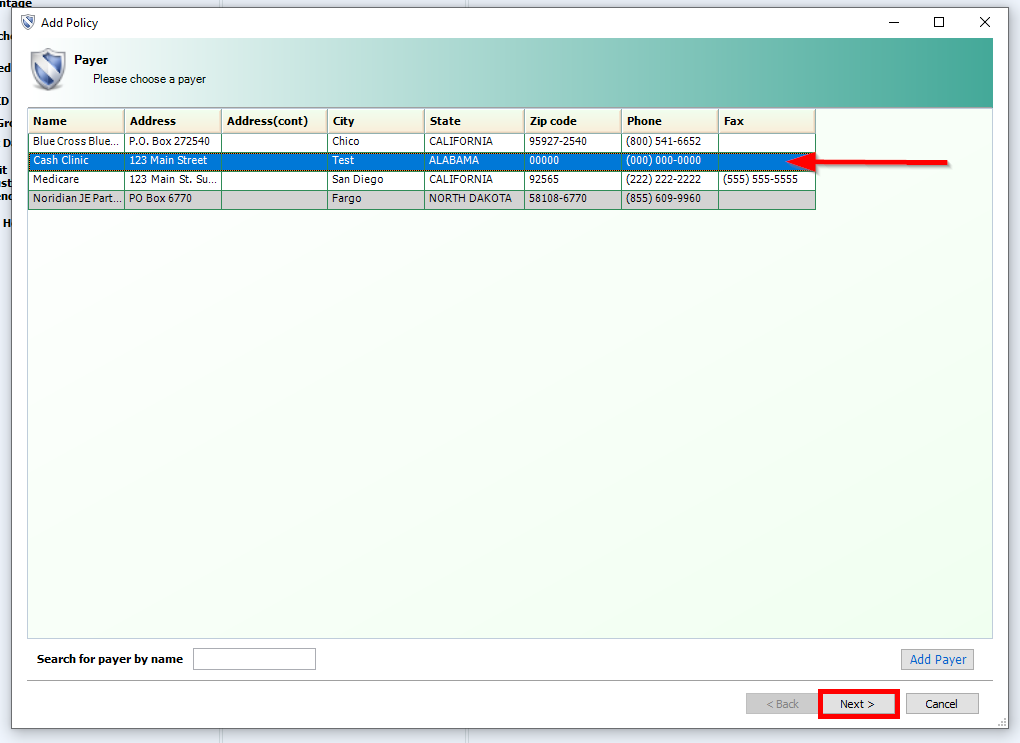Image resolution: width=1020 pixels, height=743 pixels.
Task: Sort payers by City column header
Action: [x=375, y=121]
